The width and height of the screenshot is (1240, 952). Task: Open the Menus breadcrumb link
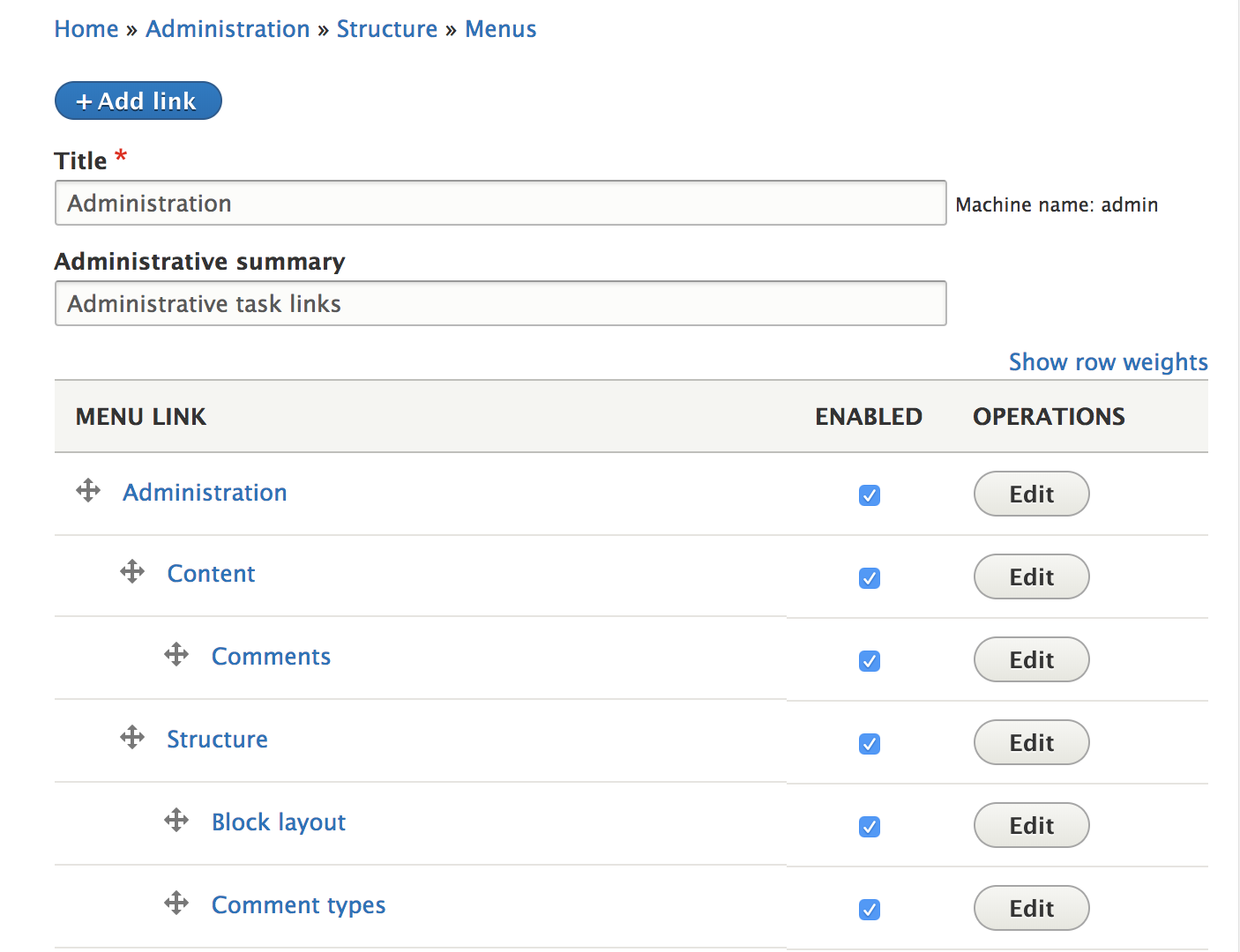500,29
